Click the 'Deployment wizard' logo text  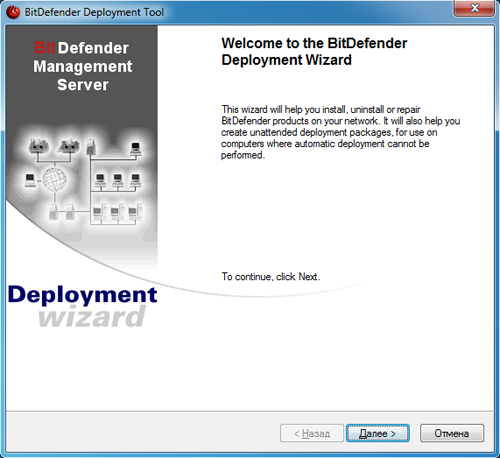(x=82, y=306)
